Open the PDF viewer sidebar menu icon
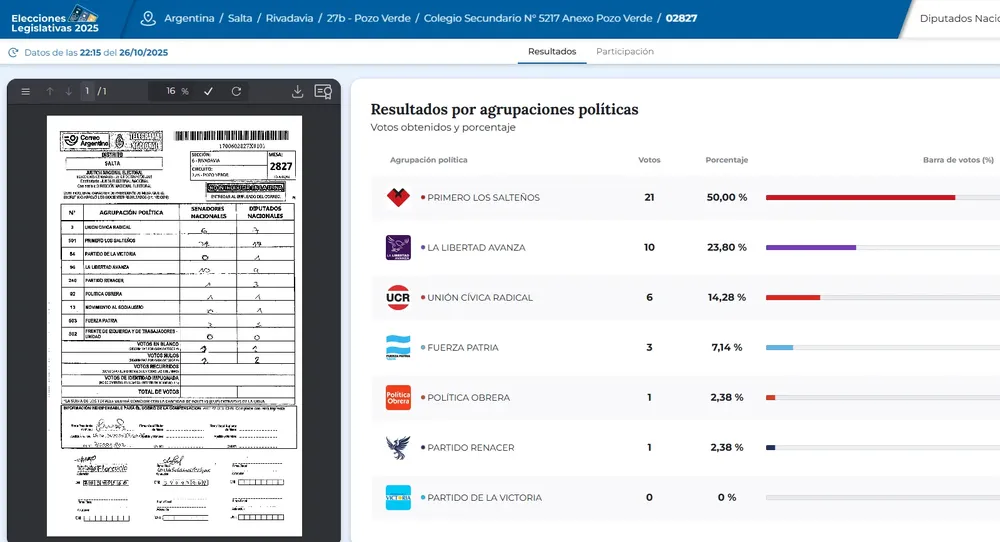Viewport: 1000px width, 542px height. (x=26, y=91)
